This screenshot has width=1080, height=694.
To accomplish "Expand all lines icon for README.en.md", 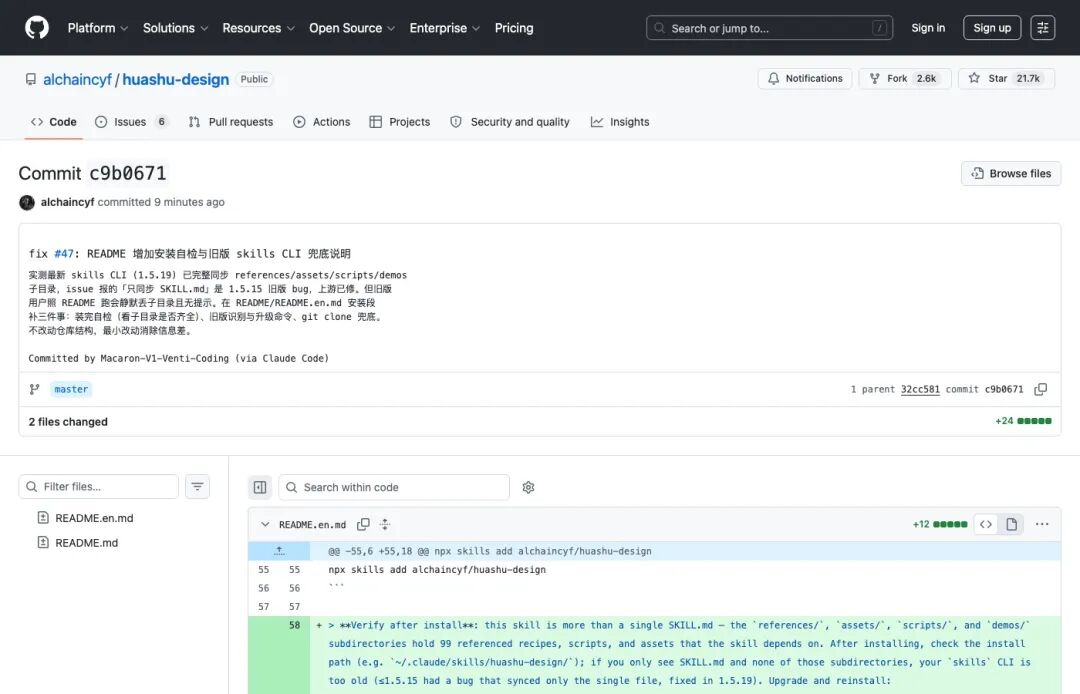I will [385, 525].
